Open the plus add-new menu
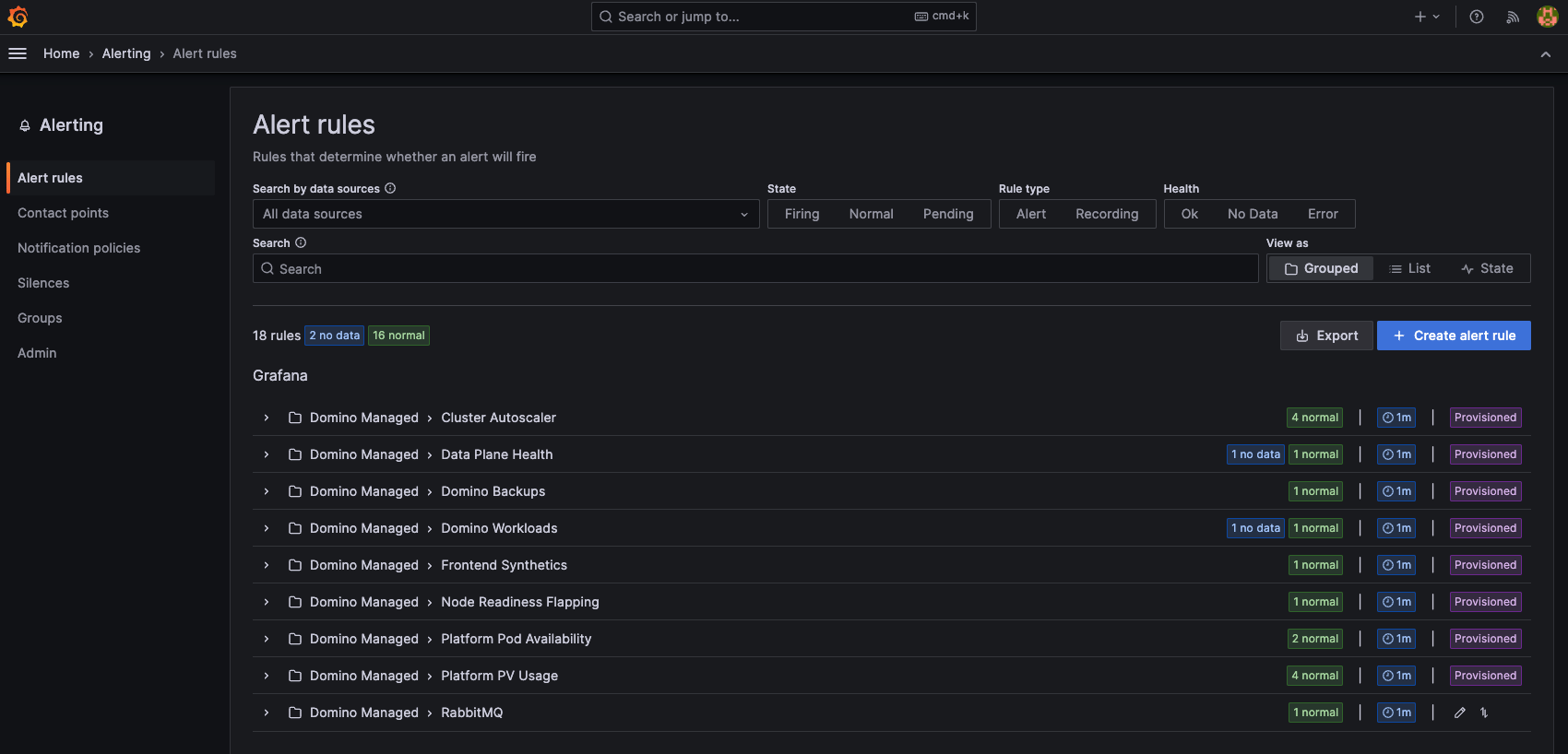Screen dimensions: 1568x754 coord(1427,17)
